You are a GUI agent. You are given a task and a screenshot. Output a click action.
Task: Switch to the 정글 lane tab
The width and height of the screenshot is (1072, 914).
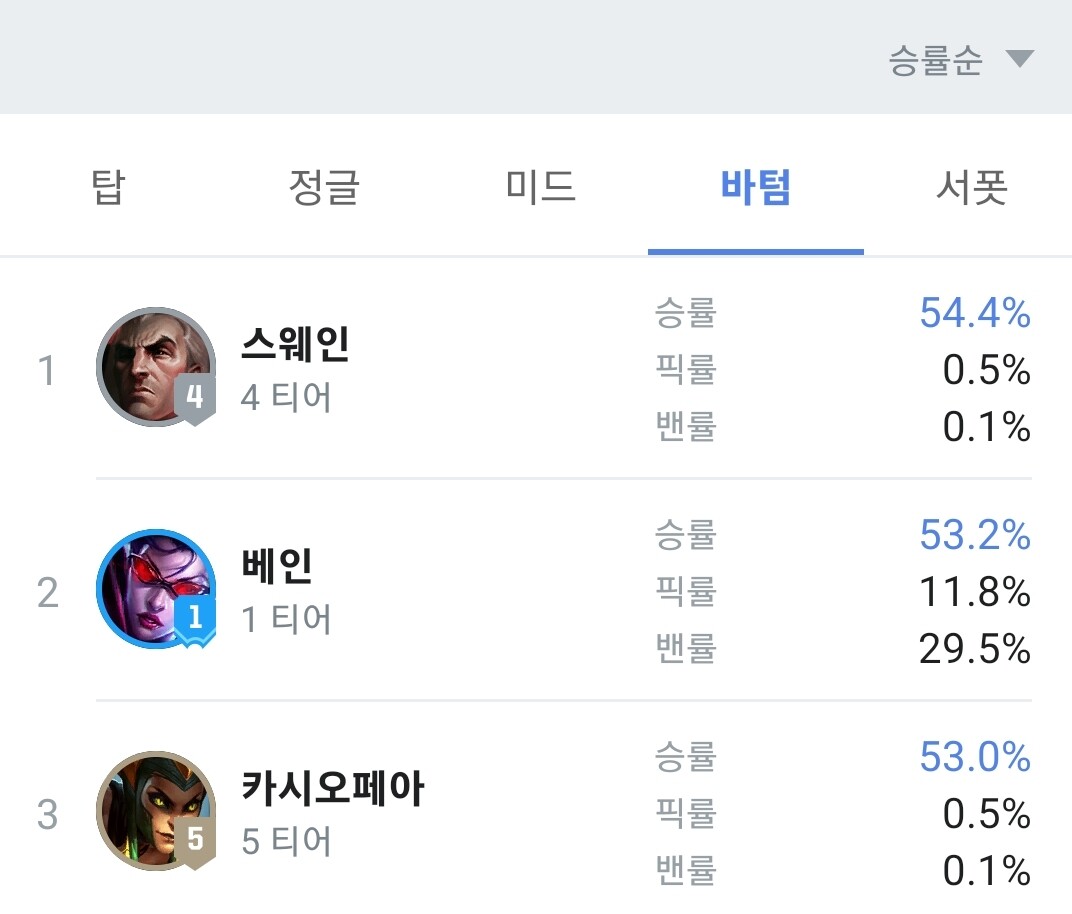(x=324, y=187)
